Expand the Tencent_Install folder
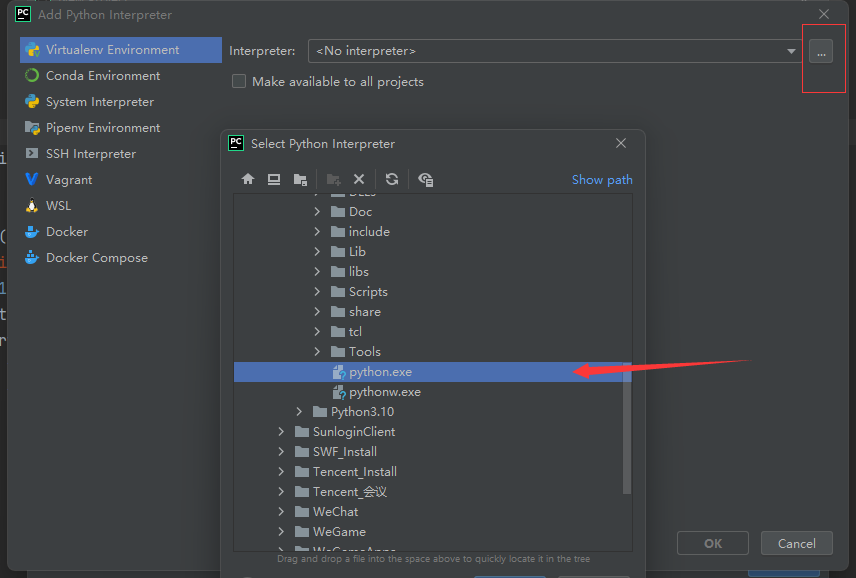 pyautogui.click(x=281, y=472)
